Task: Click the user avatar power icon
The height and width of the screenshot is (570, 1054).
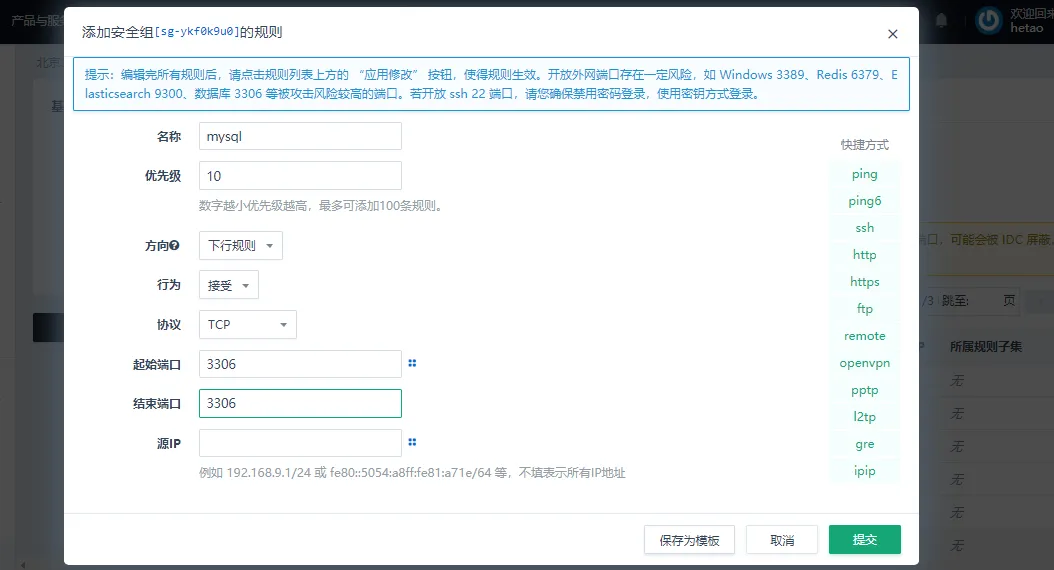Action: pyautogui.click(x=989, y=20)
